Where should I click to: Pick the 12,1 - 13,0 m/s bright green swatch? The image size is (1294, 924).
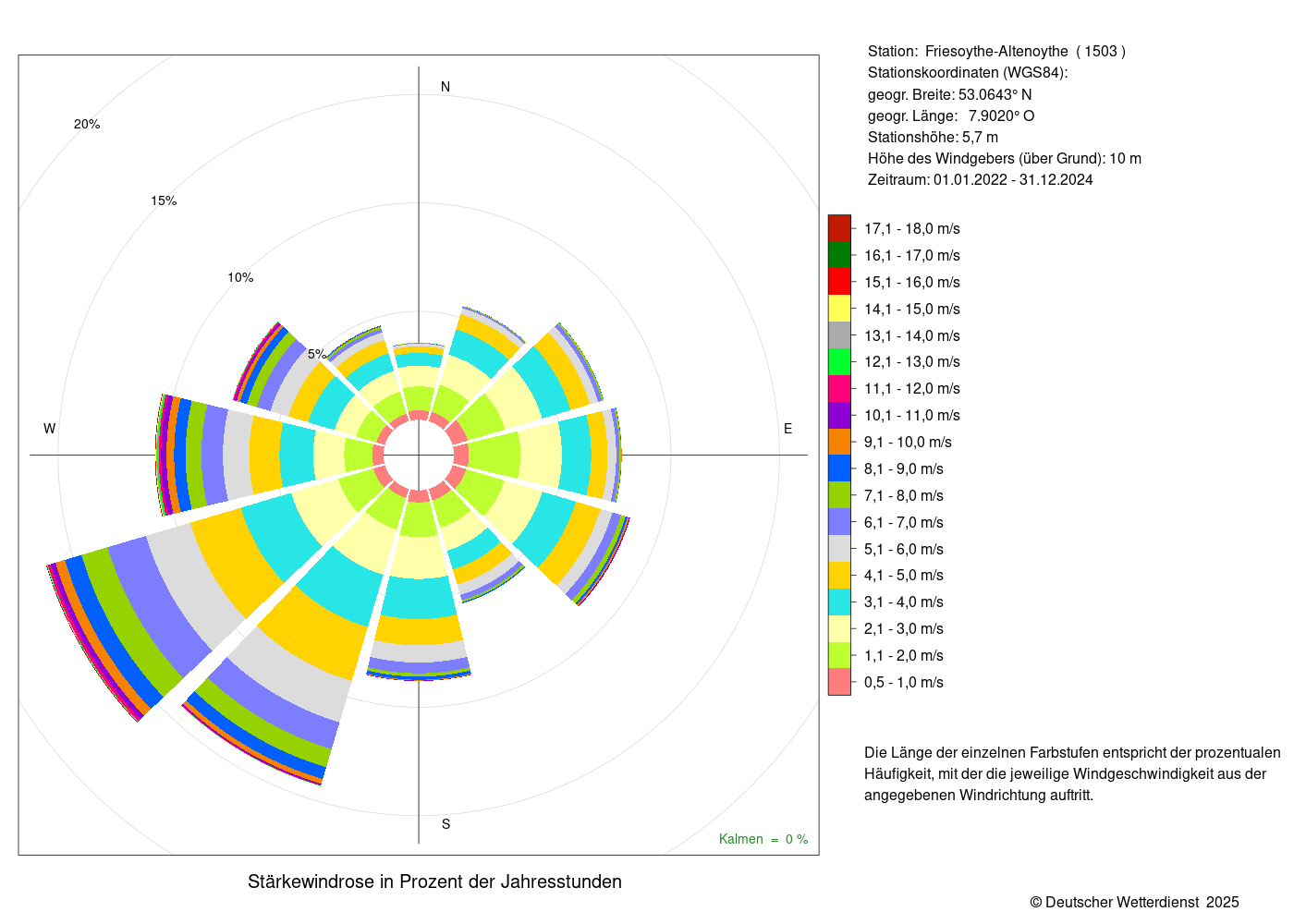839,361
